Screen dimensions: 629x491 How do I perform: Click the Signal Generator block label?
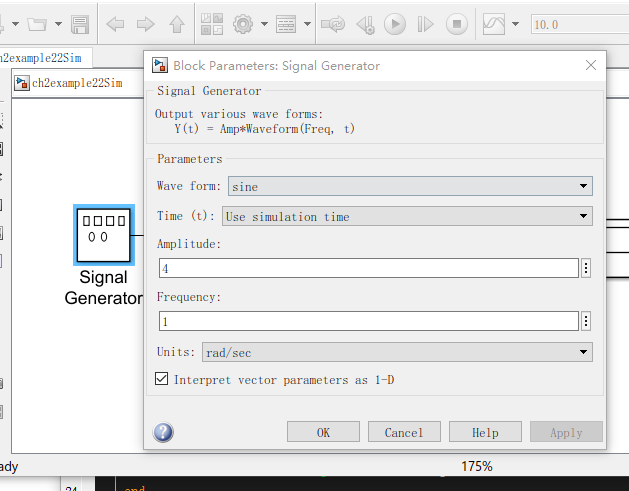click(x=103, y=288)
